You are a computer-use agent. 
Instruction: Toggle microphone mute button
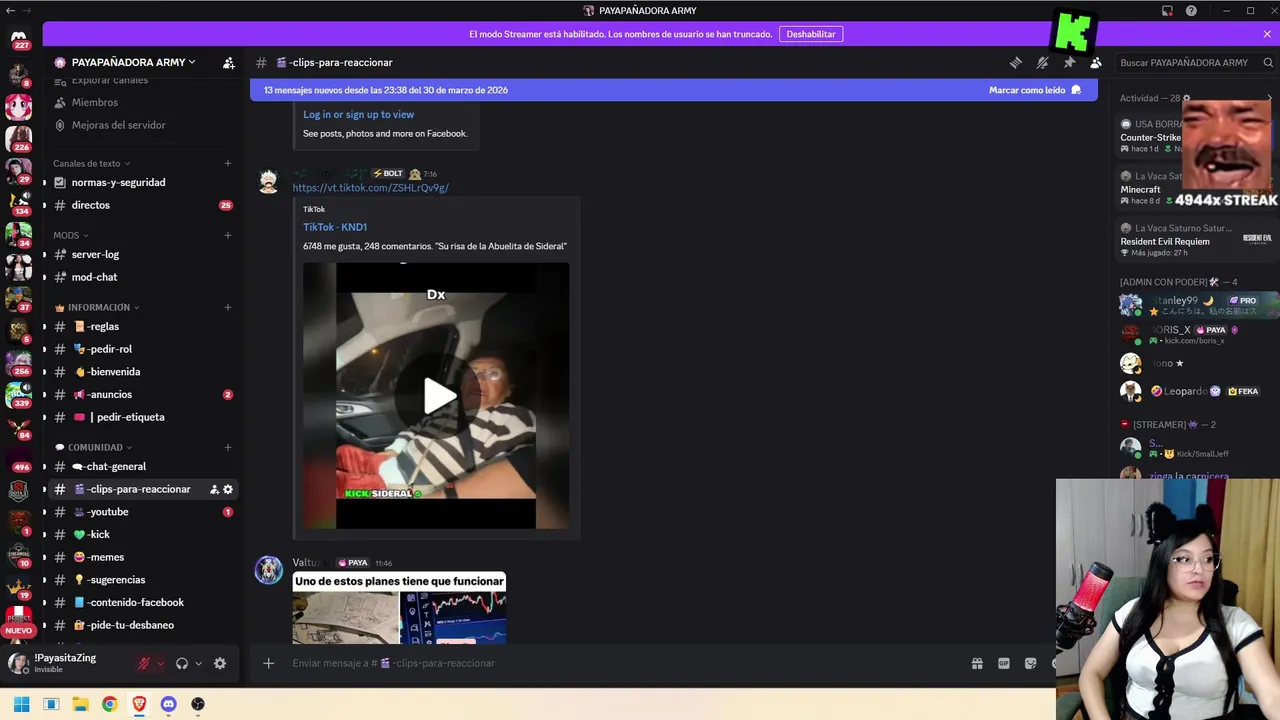[144, 663]
